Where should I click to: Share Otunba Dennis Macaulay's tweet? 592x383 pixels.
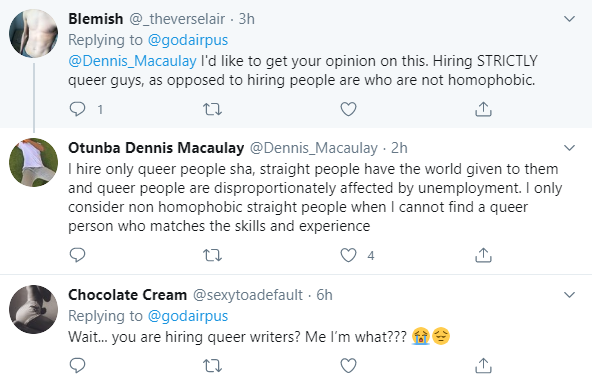(x=483, y=255)
